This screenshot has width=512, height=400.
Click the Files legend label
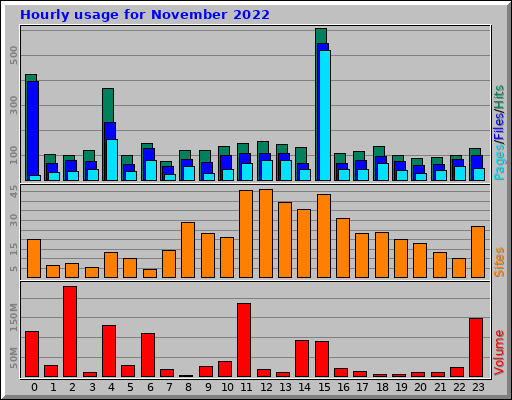pos(499,127)
